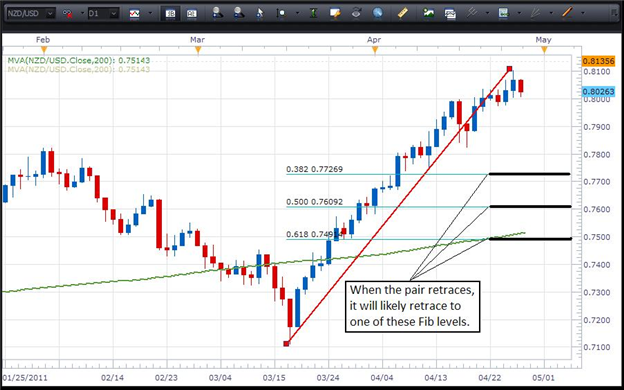The width and height of the screenshot is (624, 390).
Task: Expand arrow beside chain link icon
Action: [82, 14]
